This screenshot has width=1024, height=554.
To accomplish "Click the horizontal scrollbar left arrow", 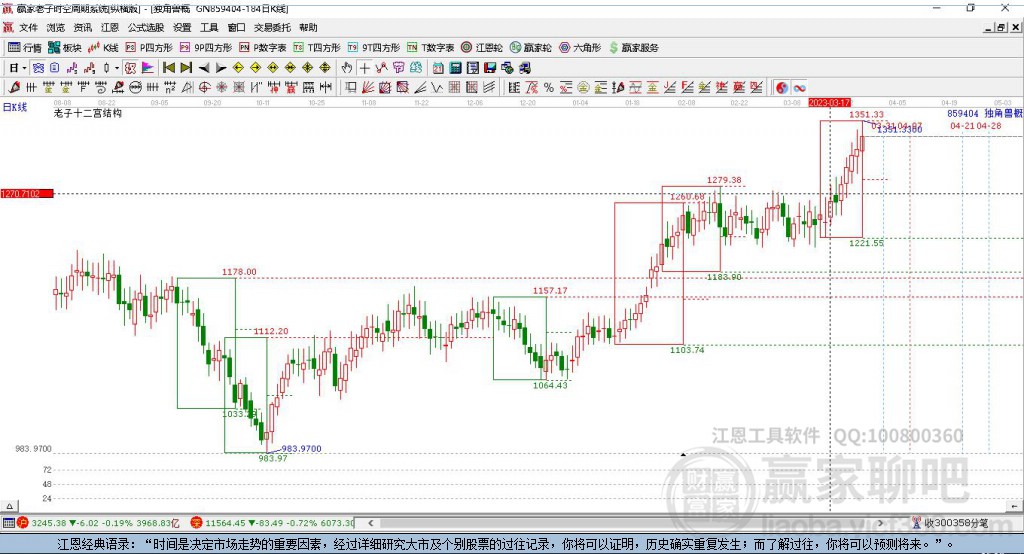I will coord(371,523).
